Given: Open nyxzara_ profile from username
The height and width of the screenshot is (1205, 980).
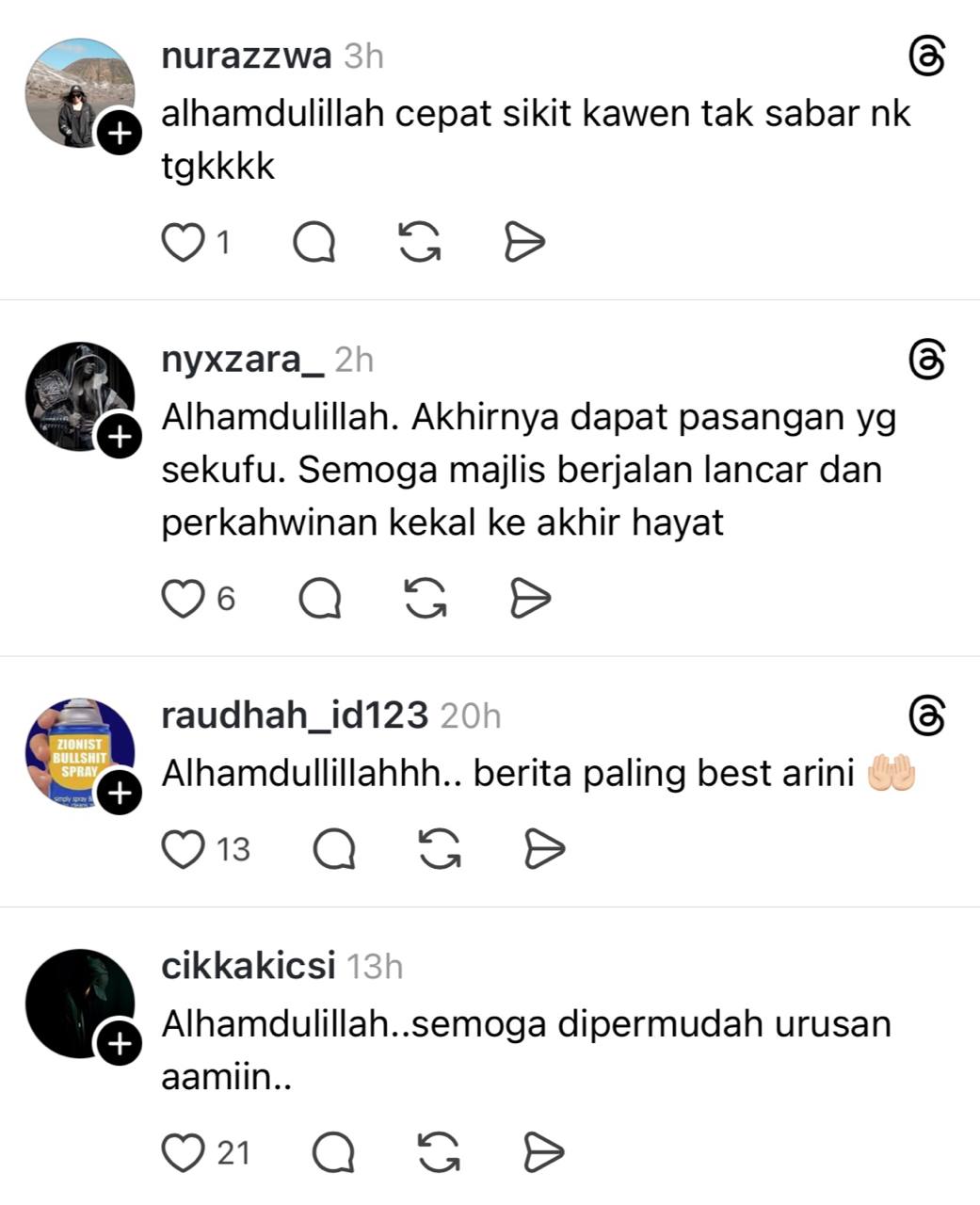Looking at the screenshot, I should tap(243, 360).
